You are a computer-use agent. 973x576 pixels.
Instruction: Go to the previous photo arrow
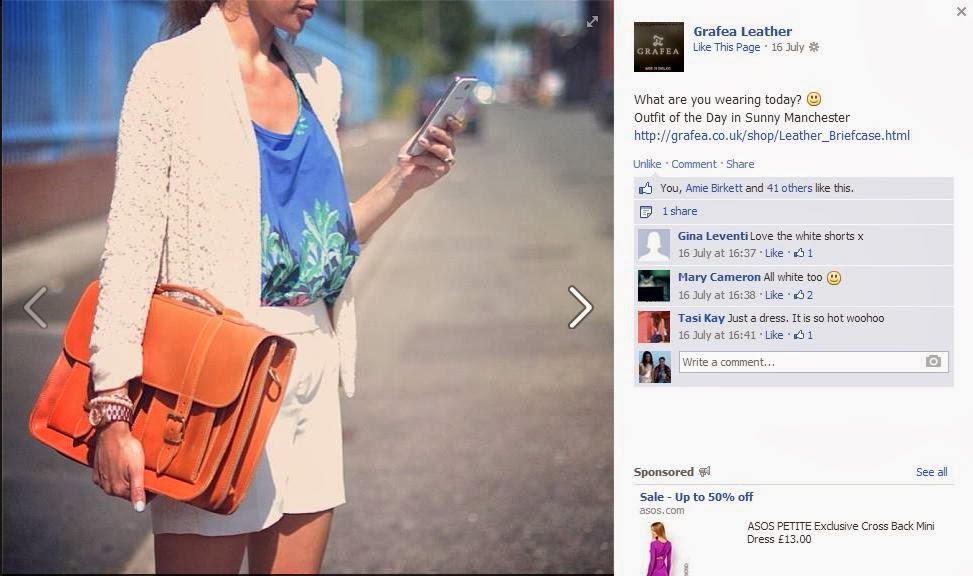tap(35, 307)
